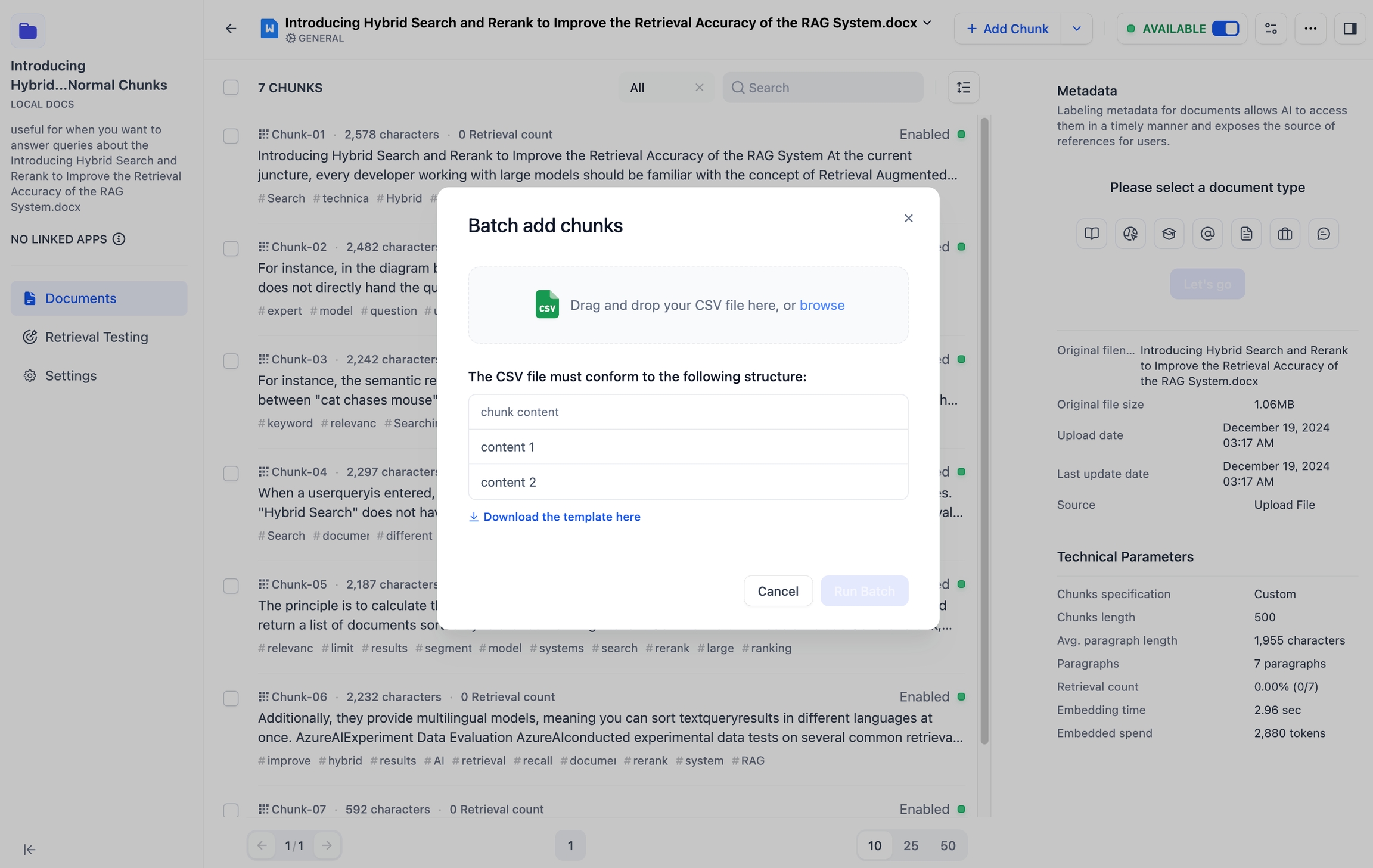Click the Cancel button in dialog
The width and height of the screenshot is (1373, 868).
coord(778,591)
